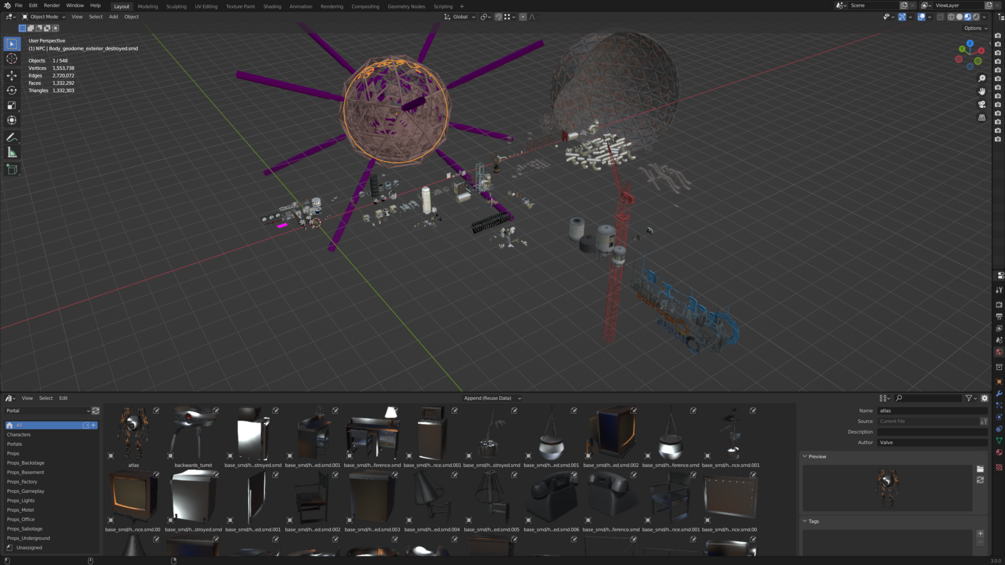Enable material preview shading
Viewport: 1005px width, 565px height.
coord(968,17)
